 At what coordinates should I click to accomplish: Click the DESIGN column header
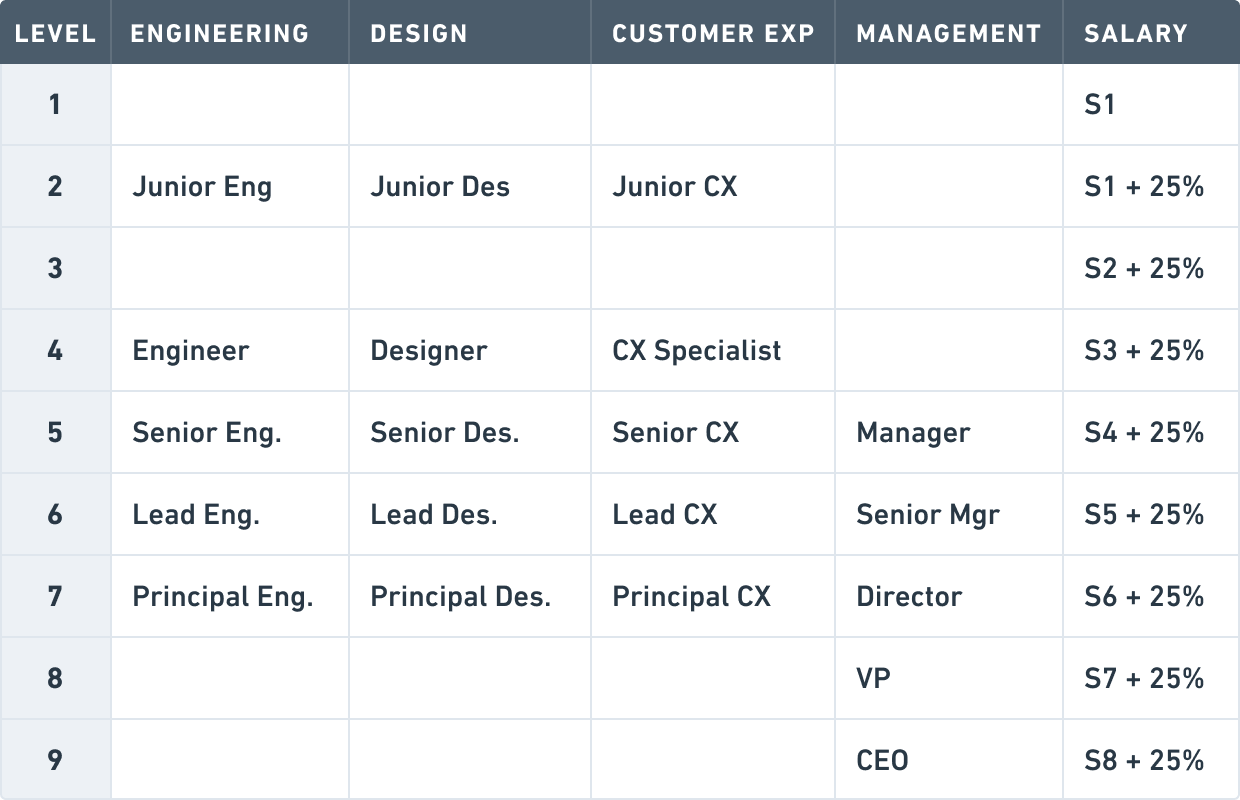(419, 33)
